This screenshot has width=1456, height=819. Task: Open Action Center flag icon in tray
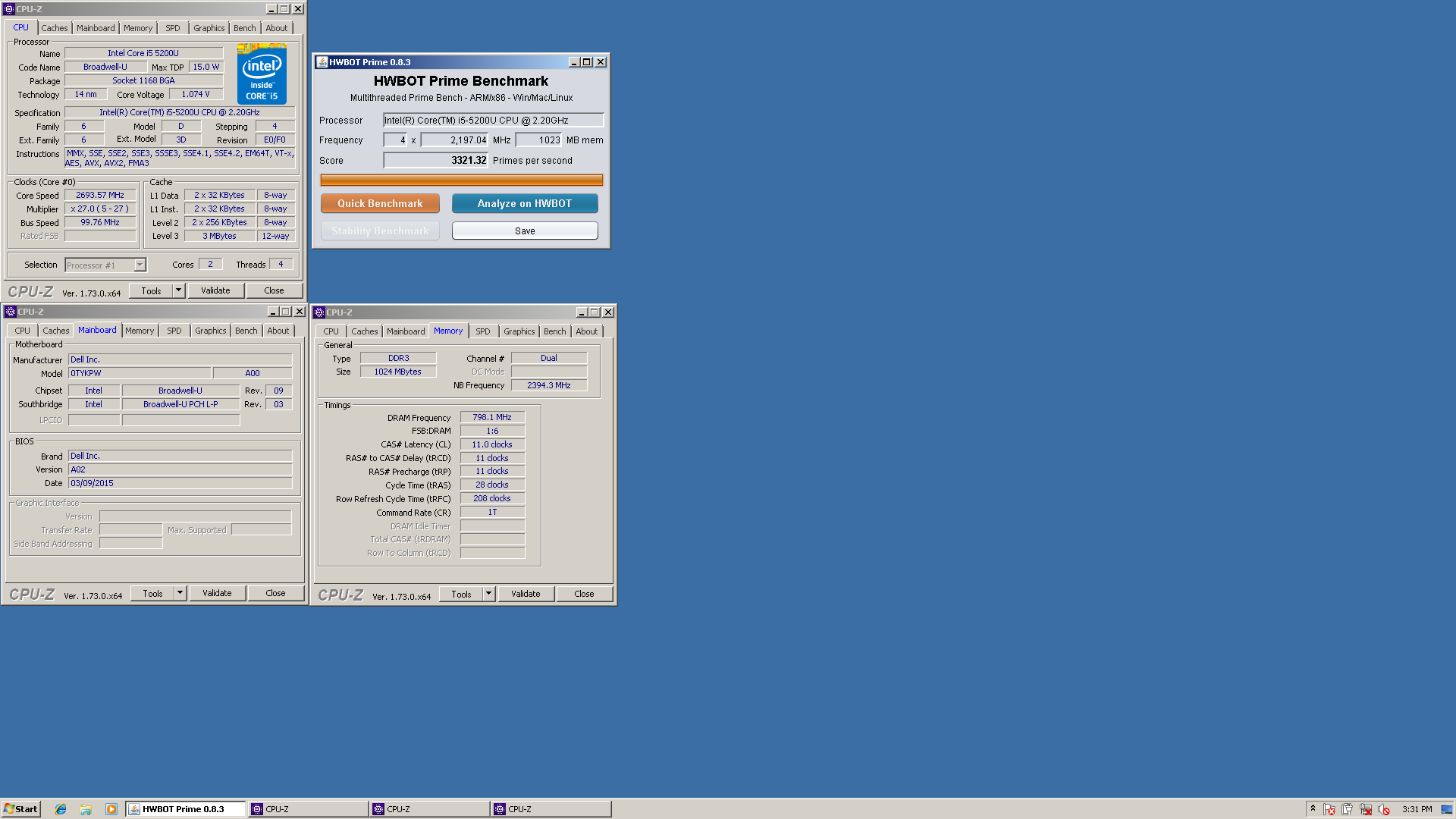[x=1329, y=809]
